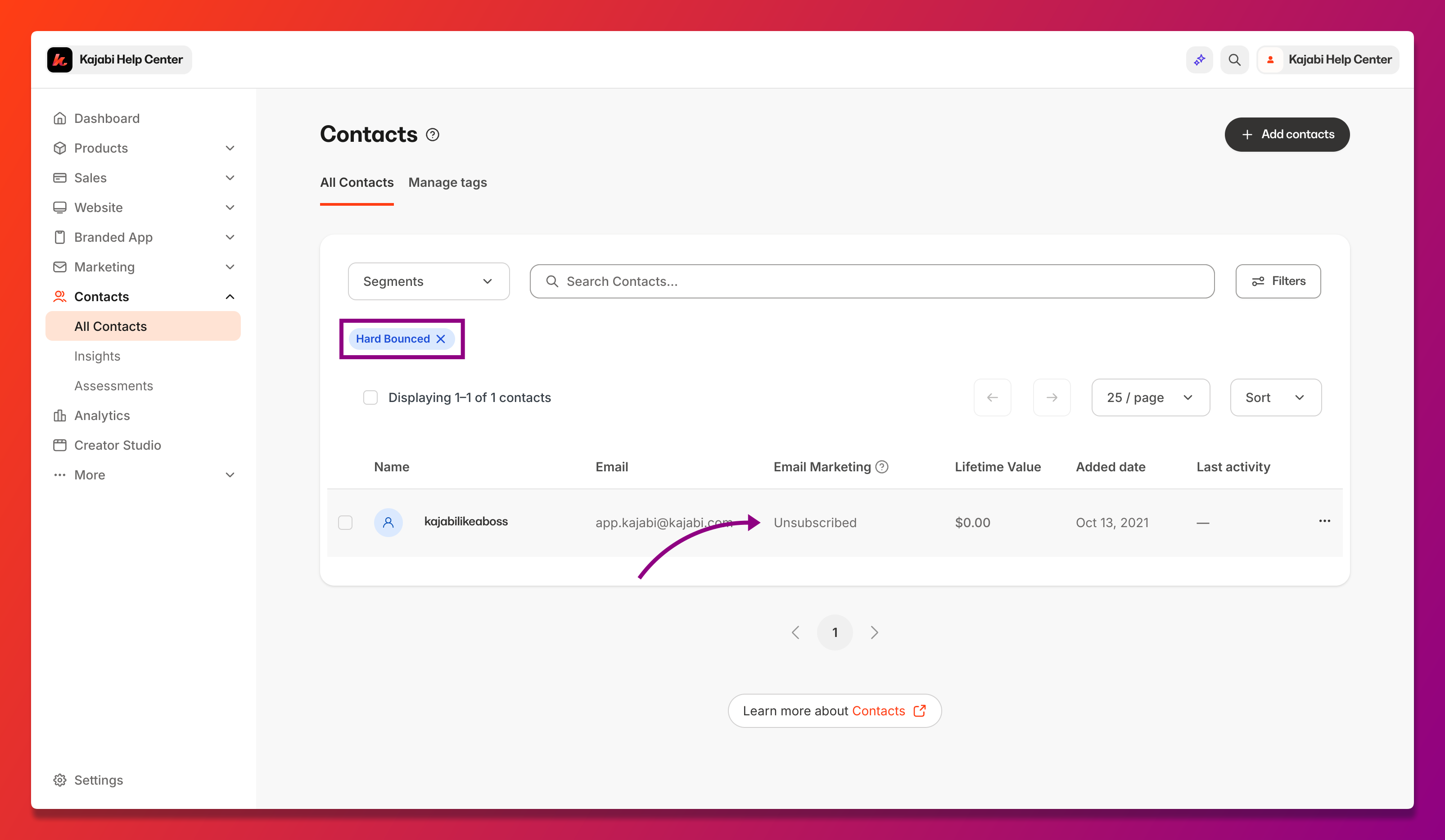Click the external link icon beside Contacts
1445x840 pixels.
pos(919,711)
